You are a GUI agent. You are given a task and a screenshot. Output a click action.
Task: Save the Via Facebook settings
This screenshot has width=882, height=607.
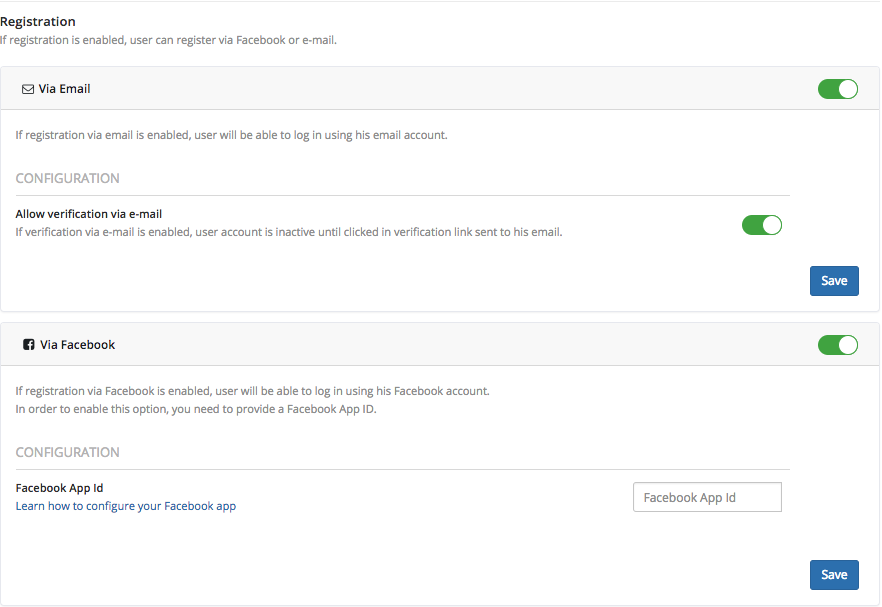point(834,575)
